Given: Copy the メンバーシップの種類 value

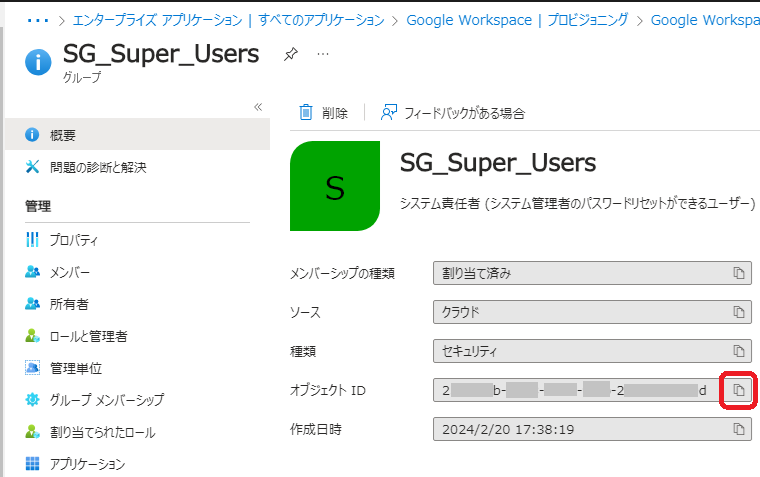Looking at the screenshot, I should tap(738, 273).
